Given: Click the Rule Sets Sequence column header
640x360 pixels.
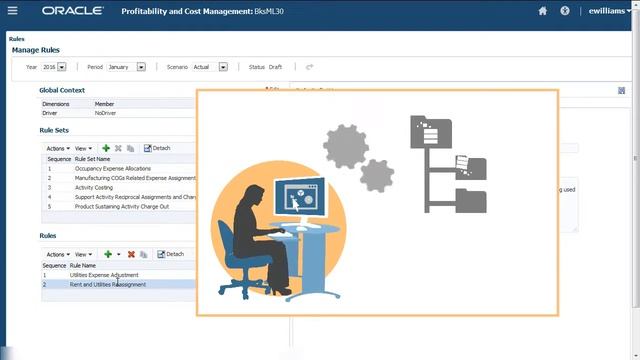Looking at the screenshot, I should [59, 159].
